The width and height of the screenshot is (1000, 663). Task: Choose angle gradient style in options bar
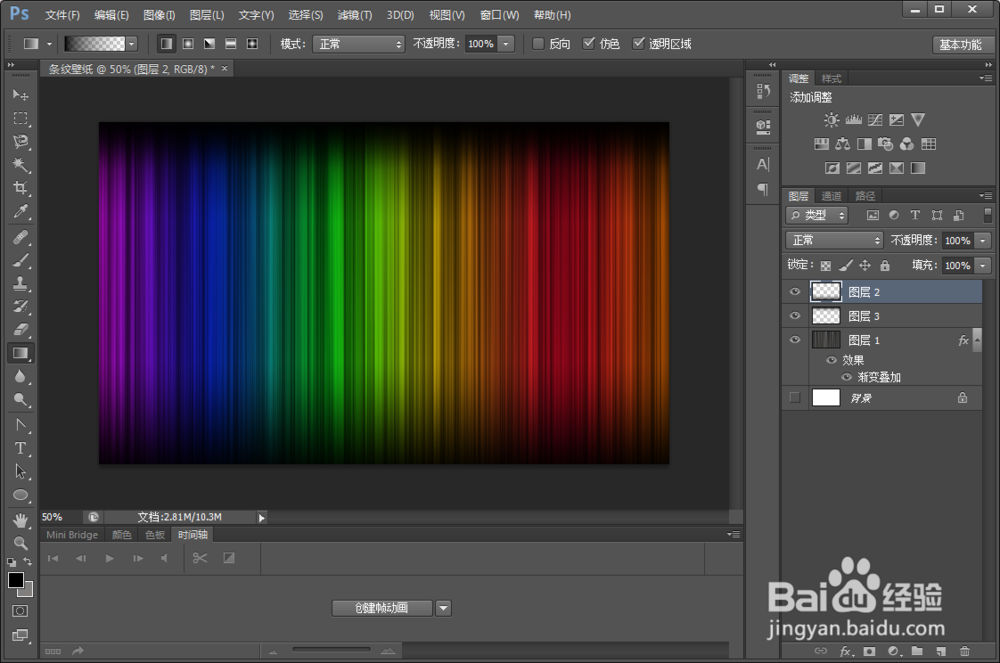209,43
